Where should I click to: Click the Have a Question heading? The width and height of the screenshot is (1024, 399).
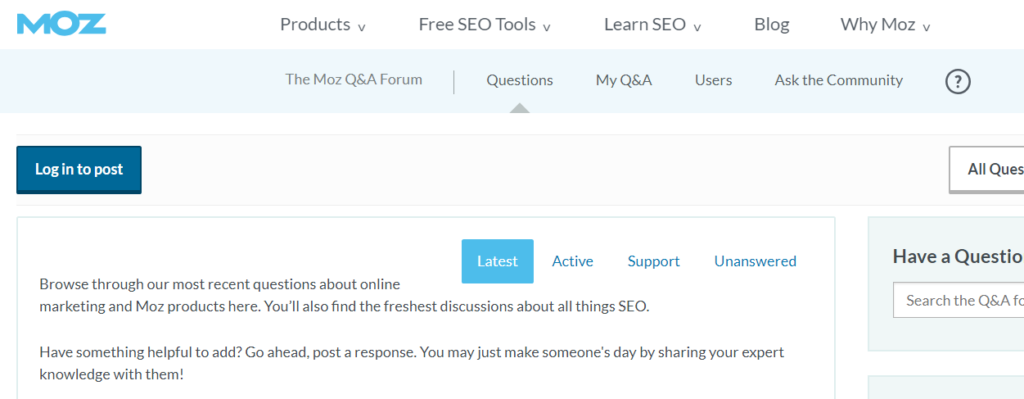pyautogui.click(x=957, y=256)
